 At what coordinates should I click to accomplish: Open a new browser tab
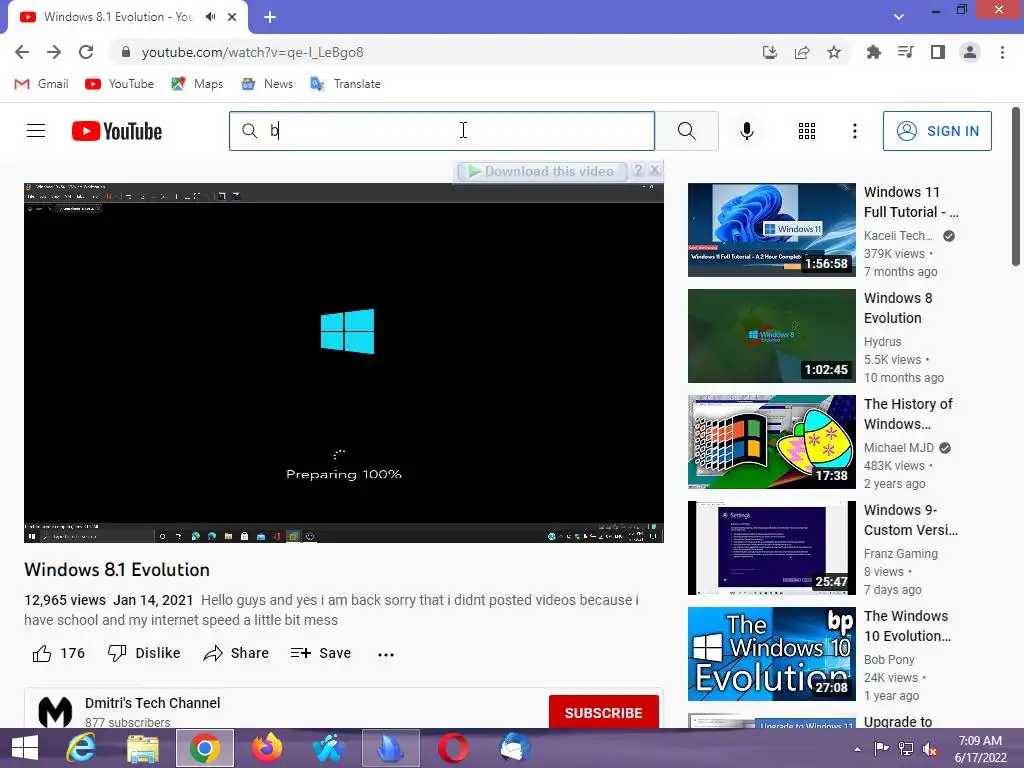(x=270, y=17)
